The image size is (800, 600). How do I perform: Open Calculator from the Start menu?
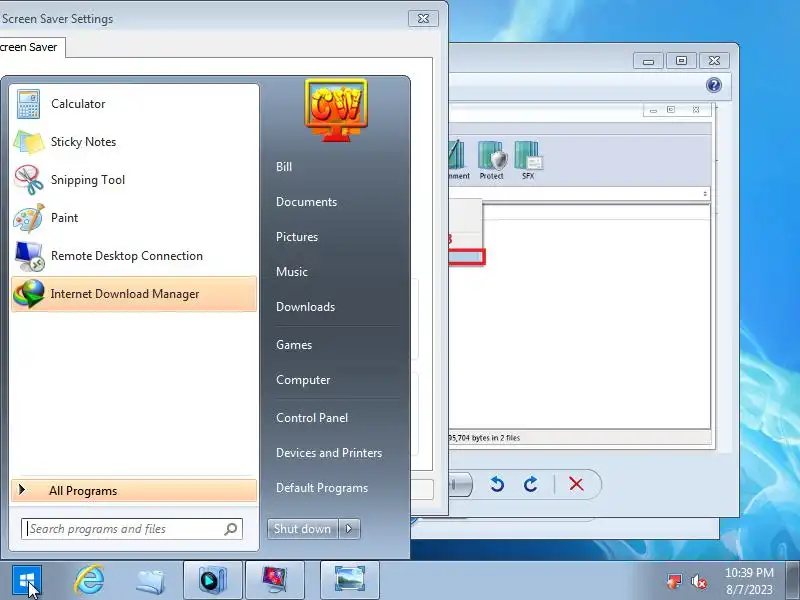click(134, 104)
